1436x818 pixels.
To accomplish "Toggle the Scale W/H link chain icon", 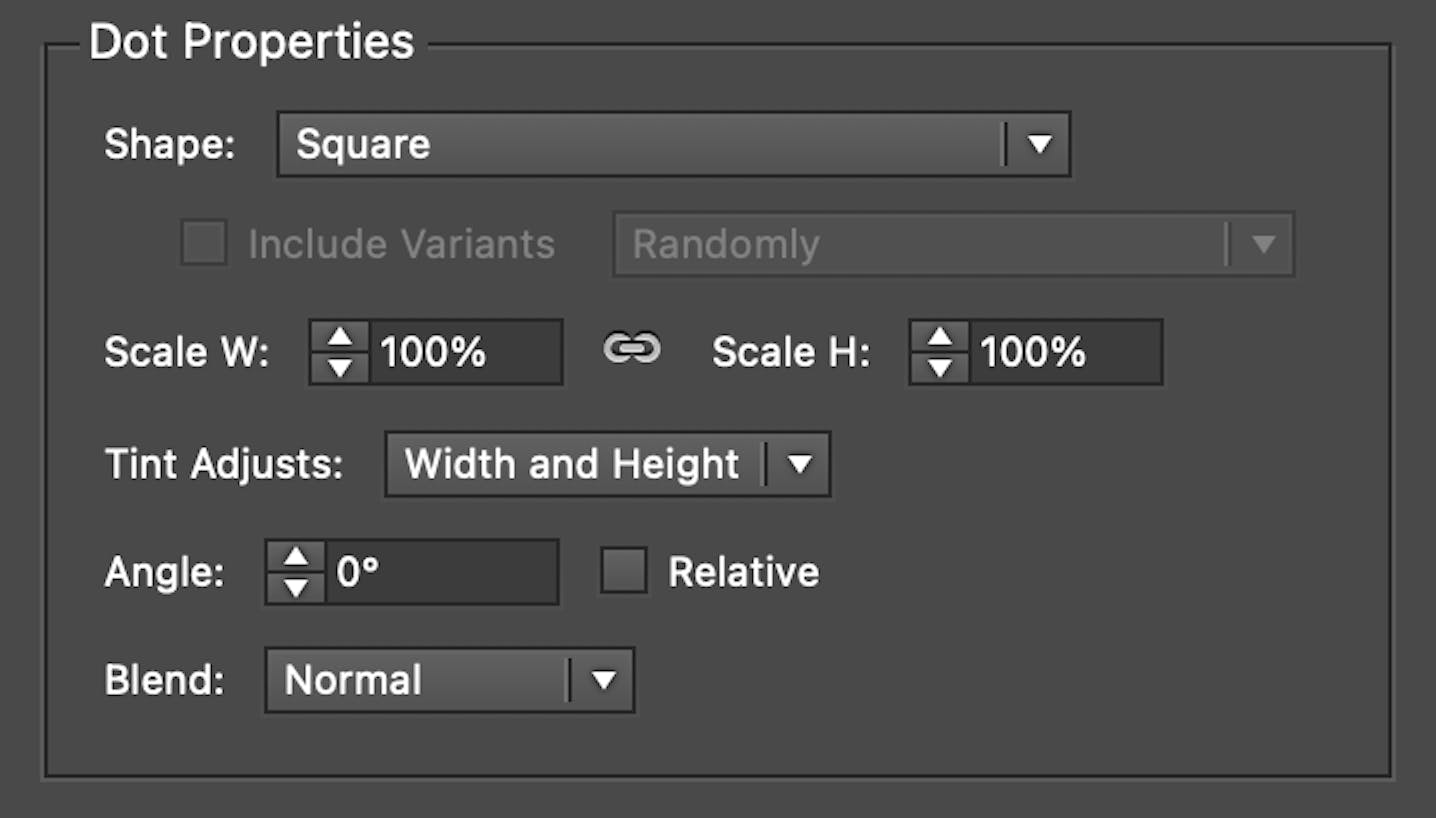I will point(632,349).
